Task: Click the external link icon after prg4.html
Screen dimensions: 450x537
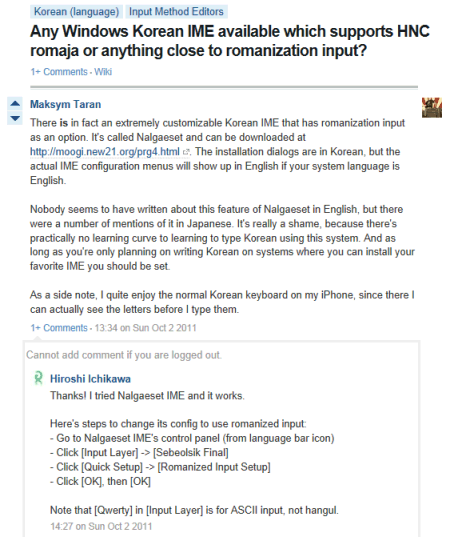Action: [186, 152]
